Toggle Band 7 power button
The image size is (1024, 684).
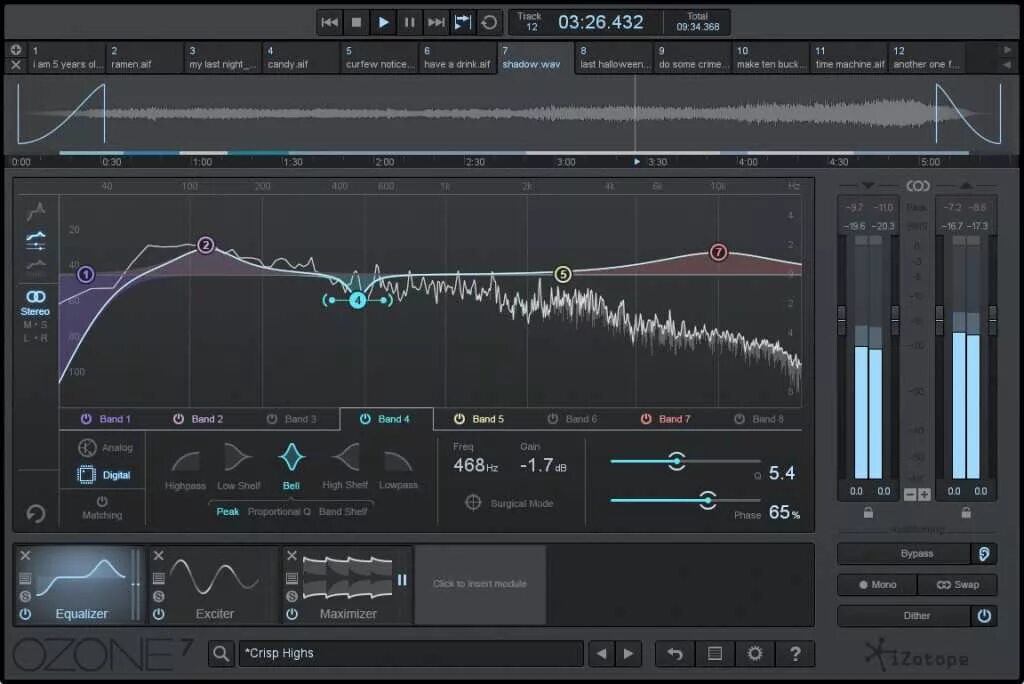pos(646,419)
